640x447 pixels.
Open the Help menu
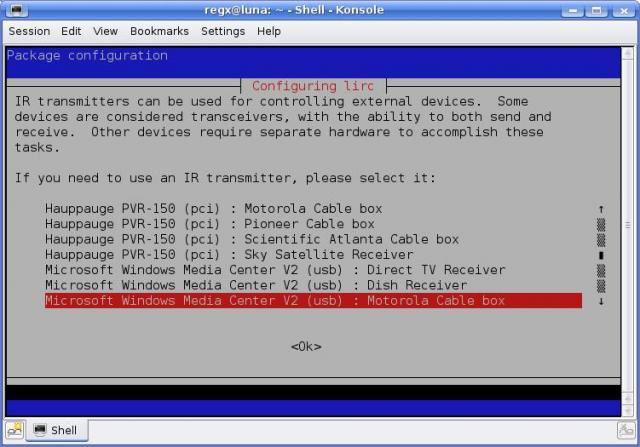269,31
